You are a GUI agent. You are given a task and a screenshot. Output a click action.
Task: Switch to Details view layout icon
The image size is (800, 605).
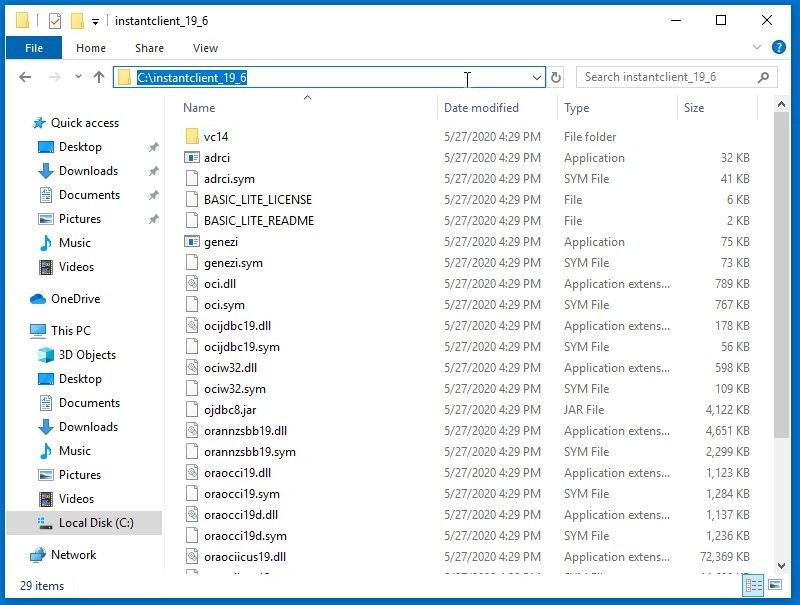(754, 585)
